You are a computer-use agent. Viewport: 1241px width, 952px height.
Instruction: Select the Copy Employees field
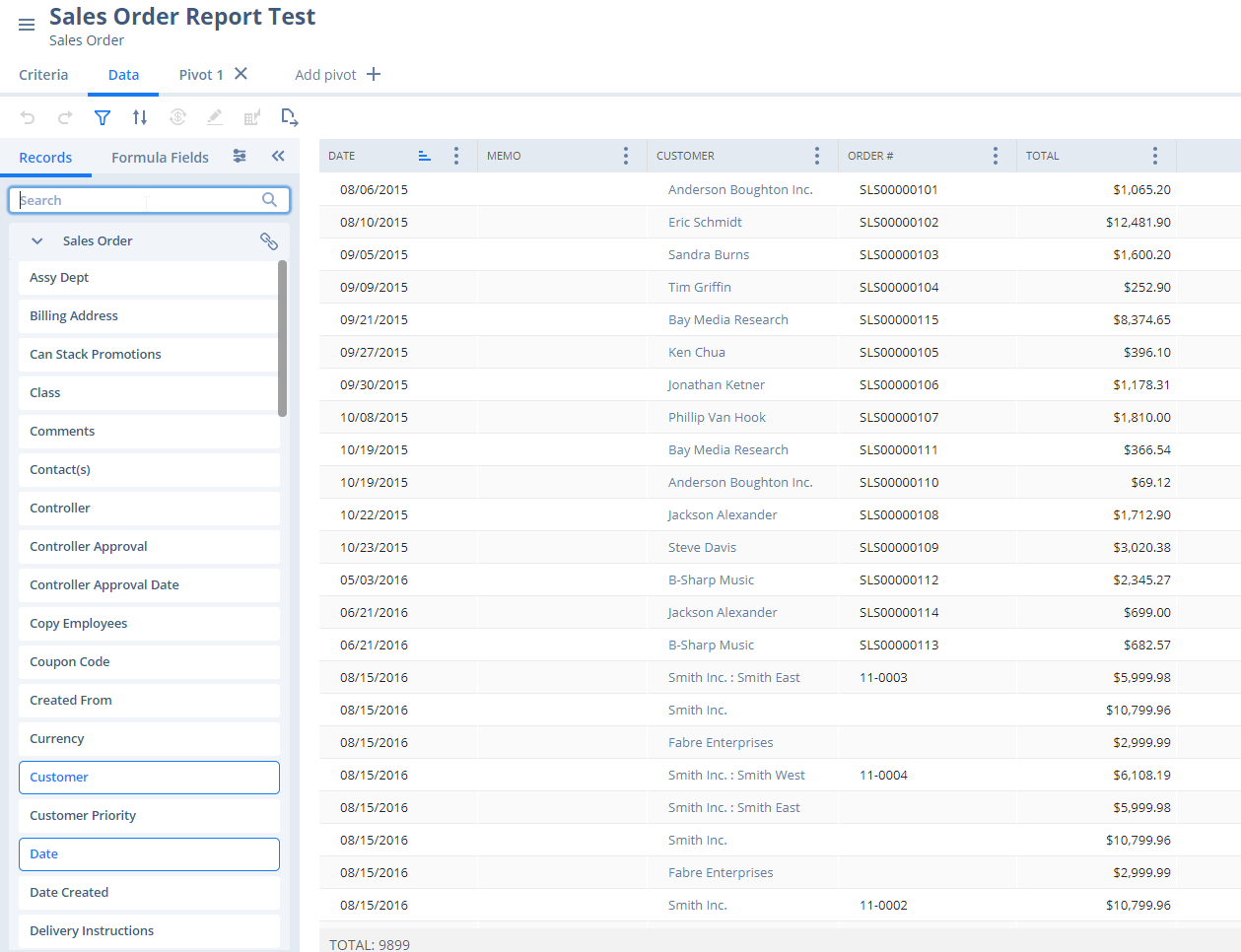click(x=149, y=624)
